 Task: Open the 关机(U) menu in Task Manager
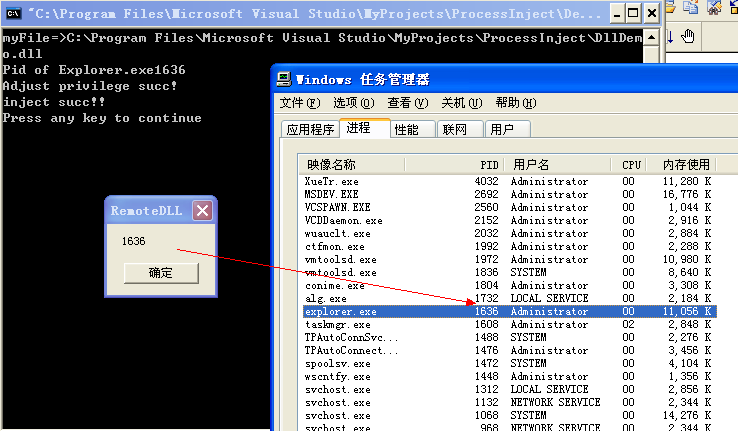462,103
